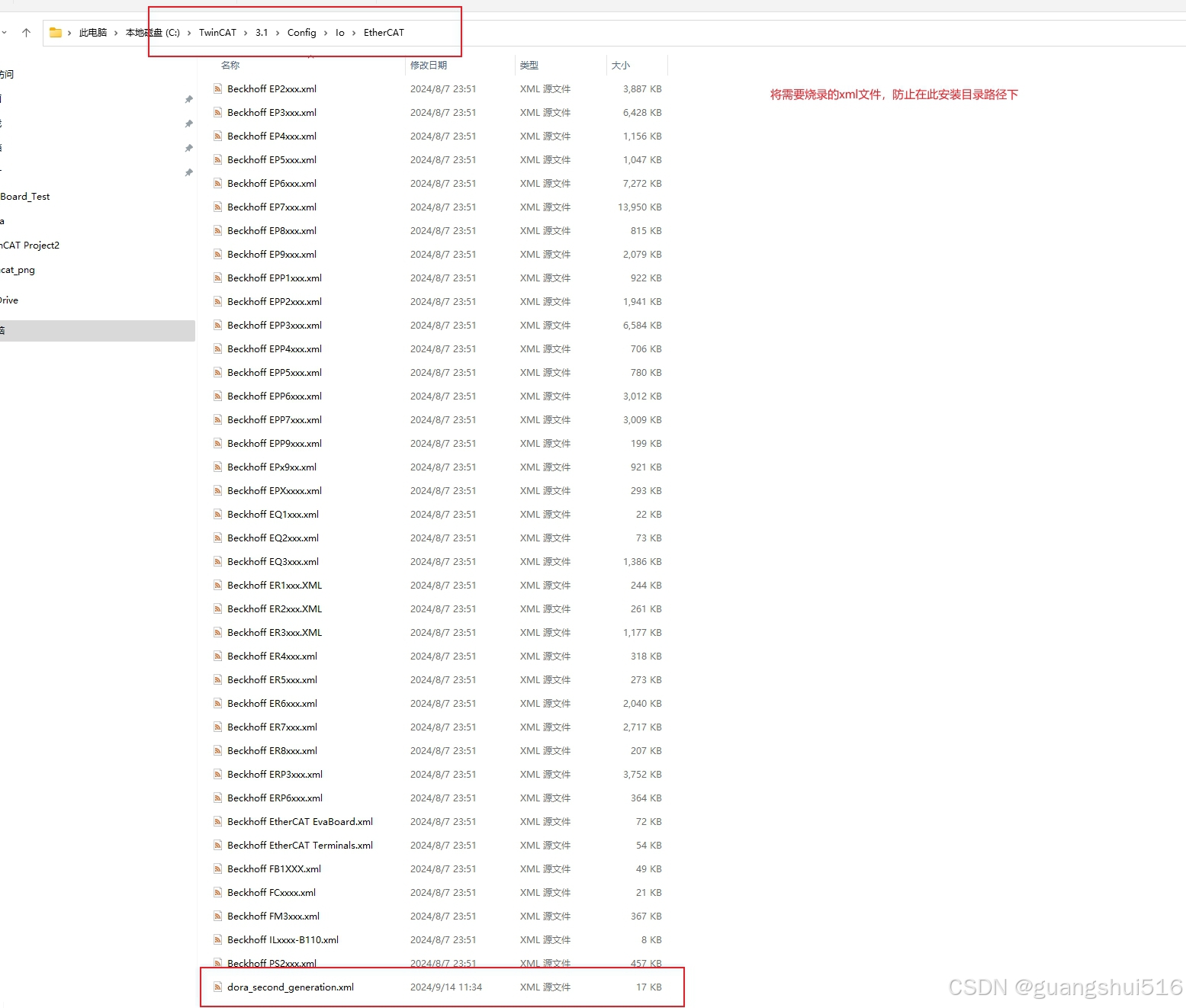Viewport: 1186px width, 1008px height.
Task: Click icon of Beckhoff ER4xxx.xml
Action: point(218,656)
